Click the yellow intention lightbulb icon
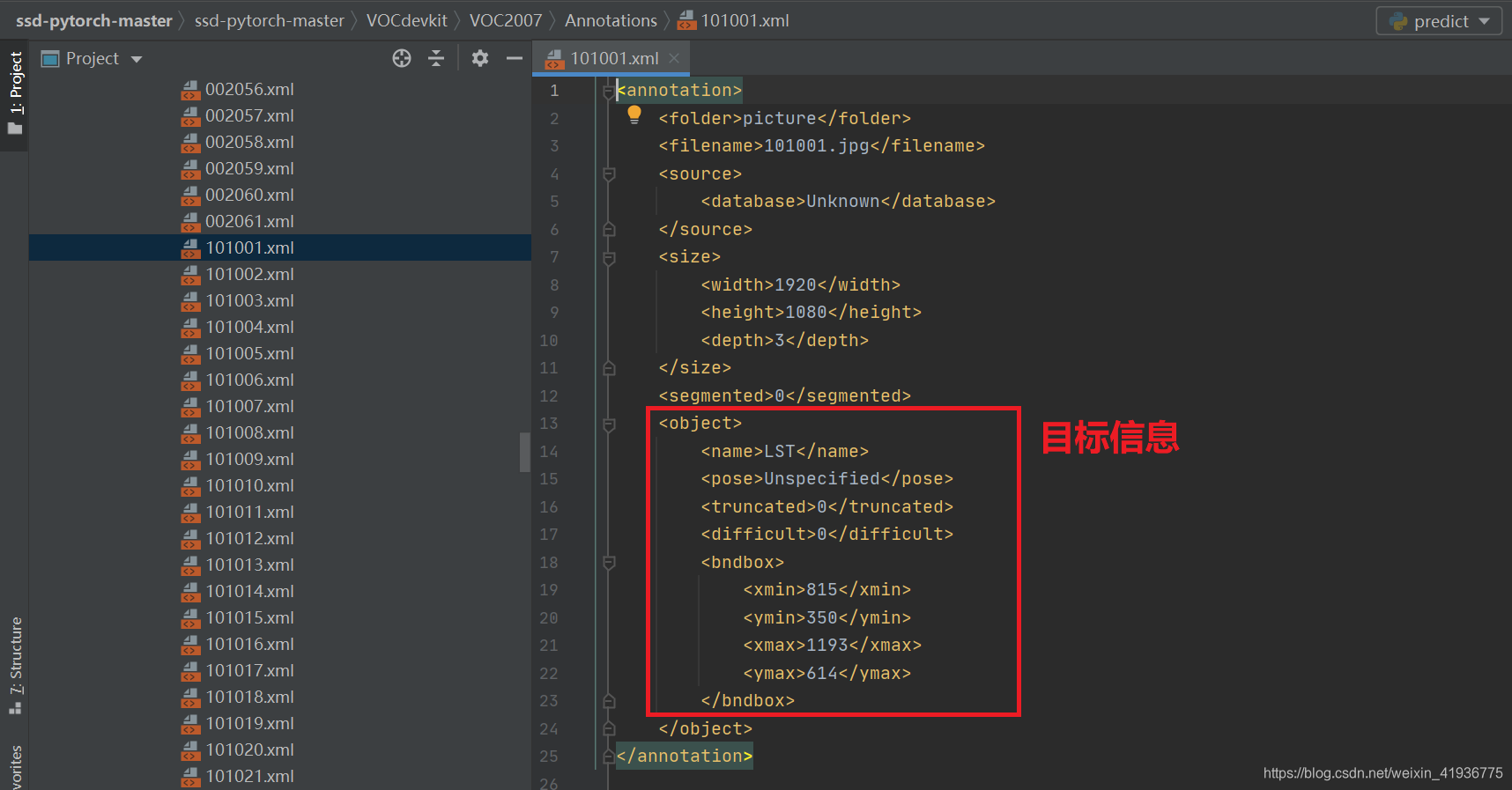 [634, 114]
